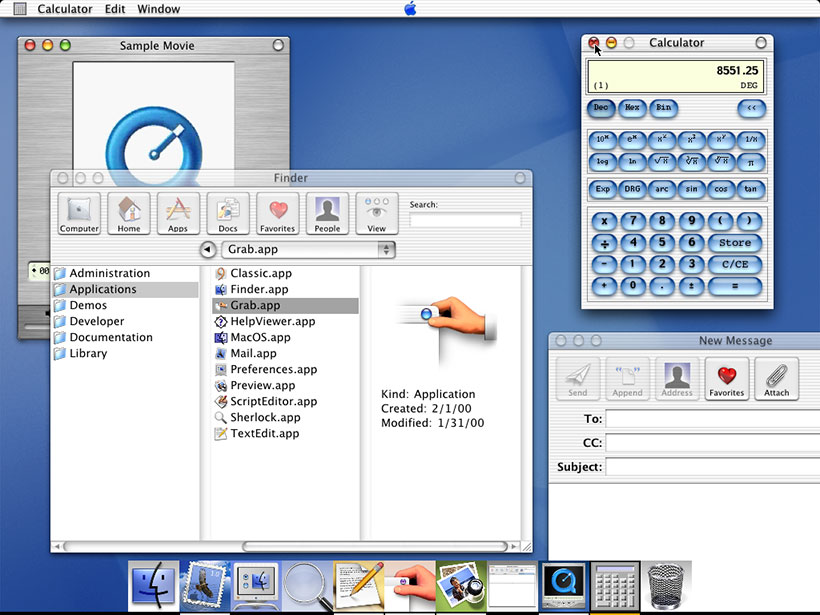Open the Edit menu
This screenshot has width=820, height=615.
tap(115, 8)
